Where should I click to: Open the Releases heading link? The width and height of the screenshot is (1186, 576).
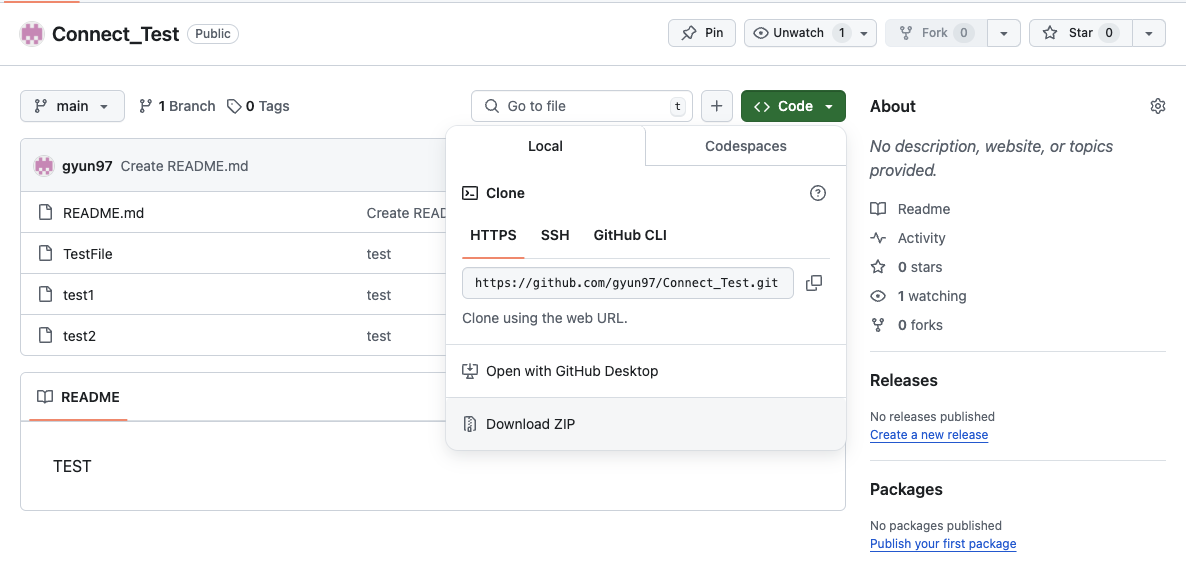pos(904,380)
